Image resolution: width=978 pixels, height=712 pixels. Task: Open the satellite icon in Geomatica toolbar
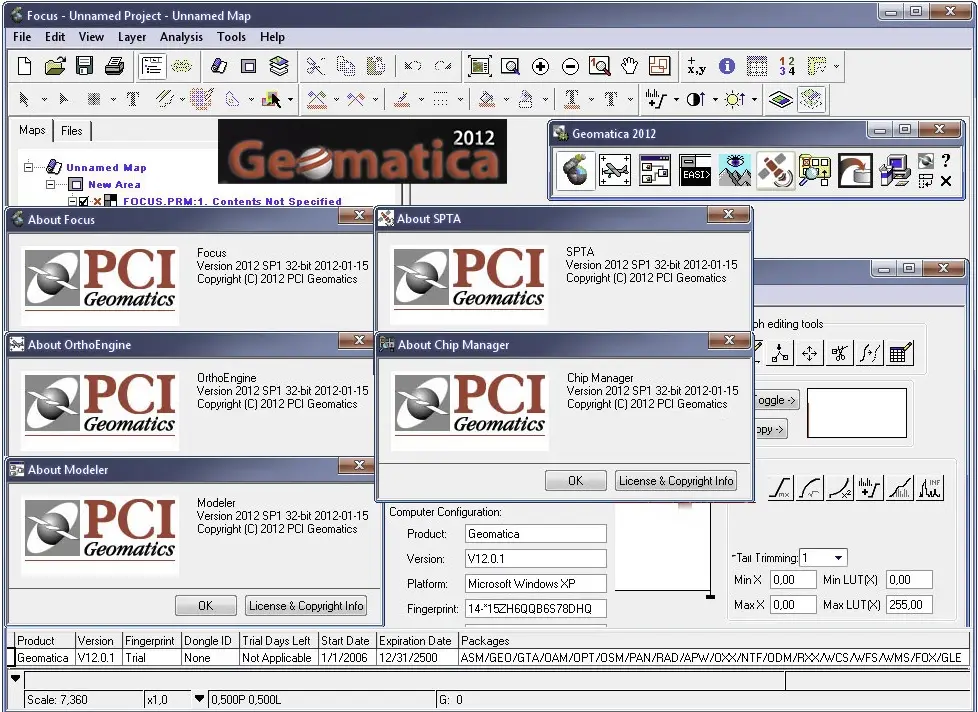pos(775,170)
